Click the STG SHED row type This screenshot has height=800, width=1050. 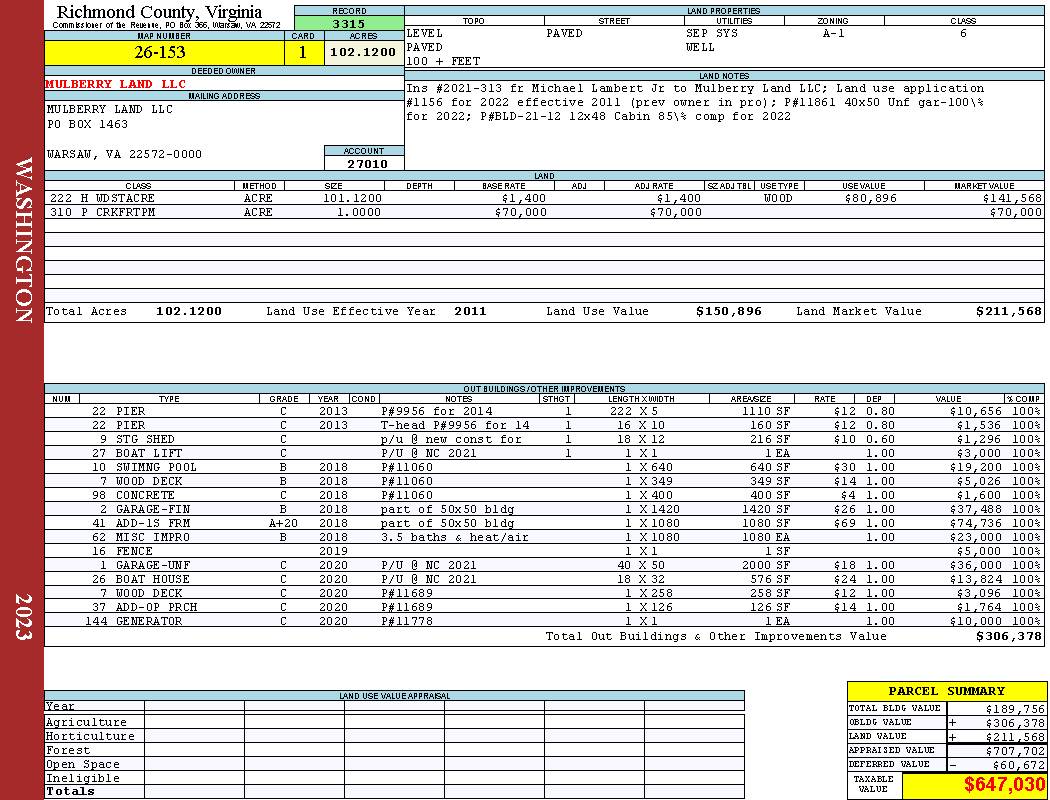coord(145,440)
